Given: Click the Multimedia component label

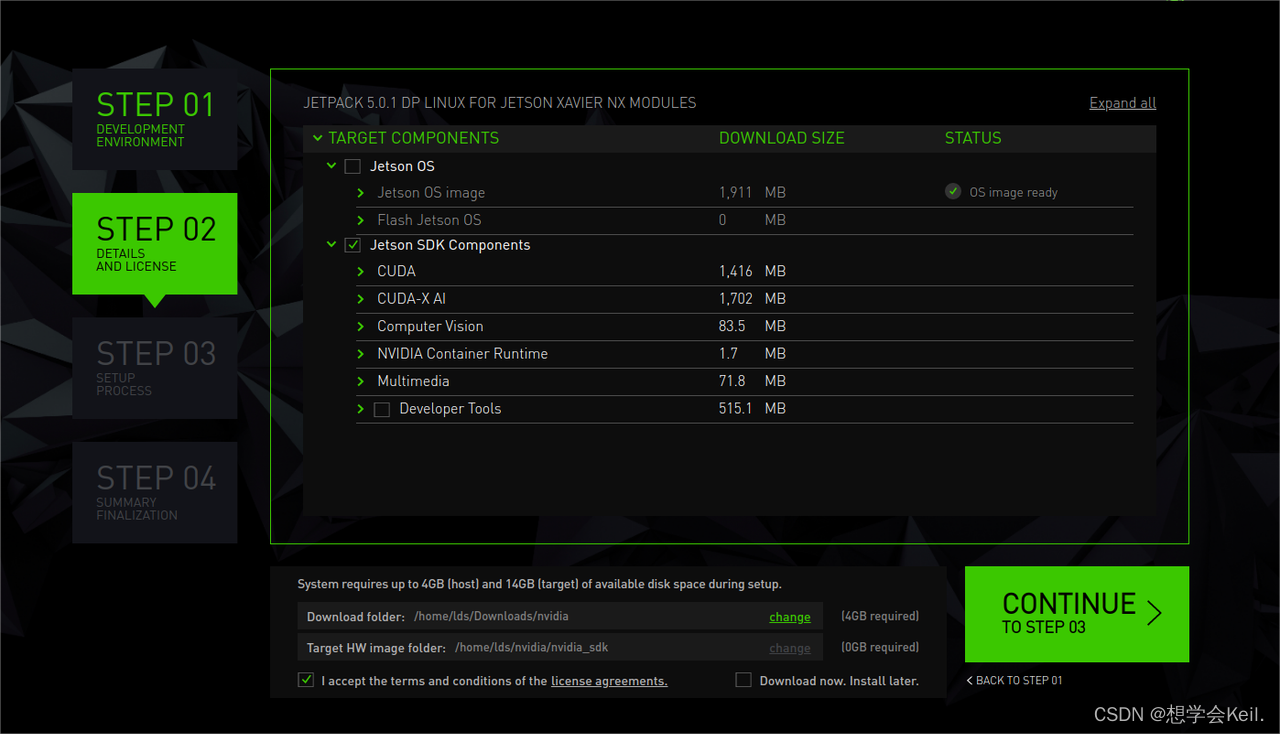Looking at the screenshot, I should pyautogui.click(x=413, y=381).
